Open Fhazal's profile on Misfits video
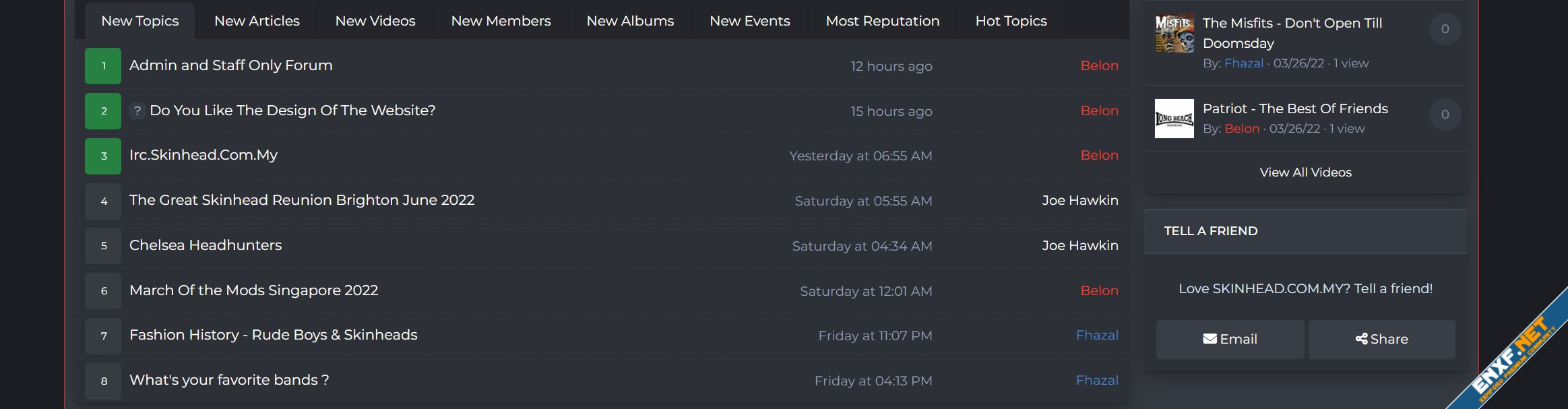This screenshot has height=409, width=1568. pos(1243,63)
